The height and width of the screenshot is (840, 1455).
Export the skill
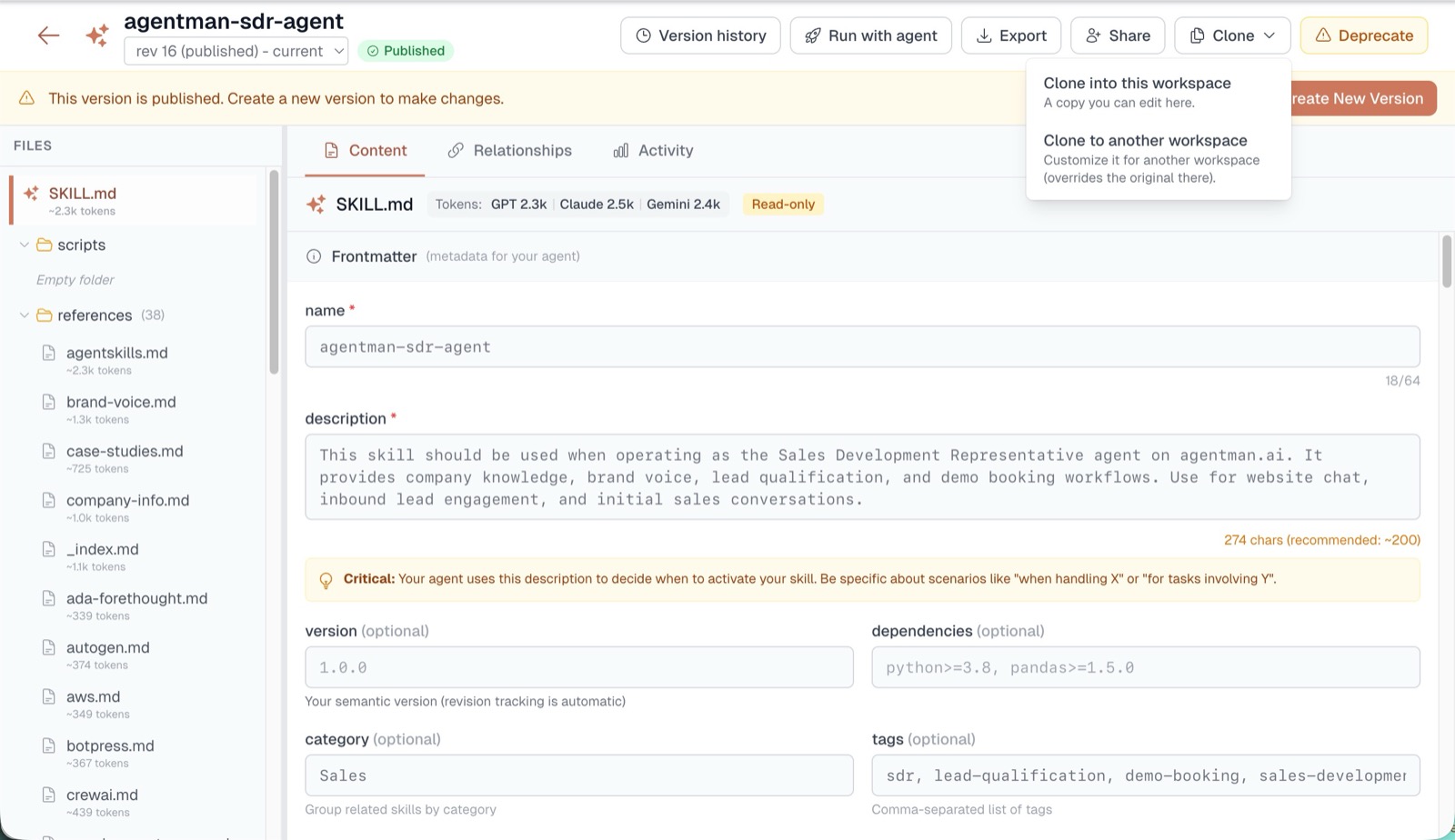(1011, 35)
